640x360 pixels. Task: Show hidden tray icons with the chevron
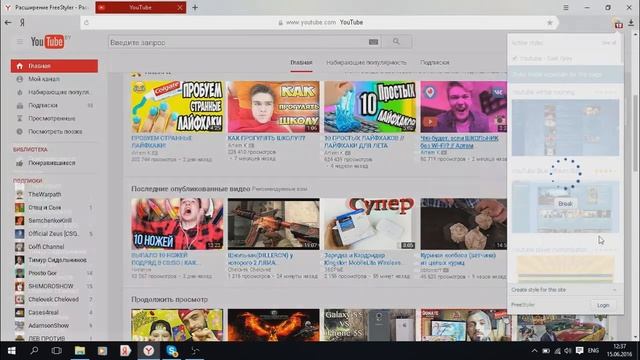pyautogui.click(x=534, y=351)
